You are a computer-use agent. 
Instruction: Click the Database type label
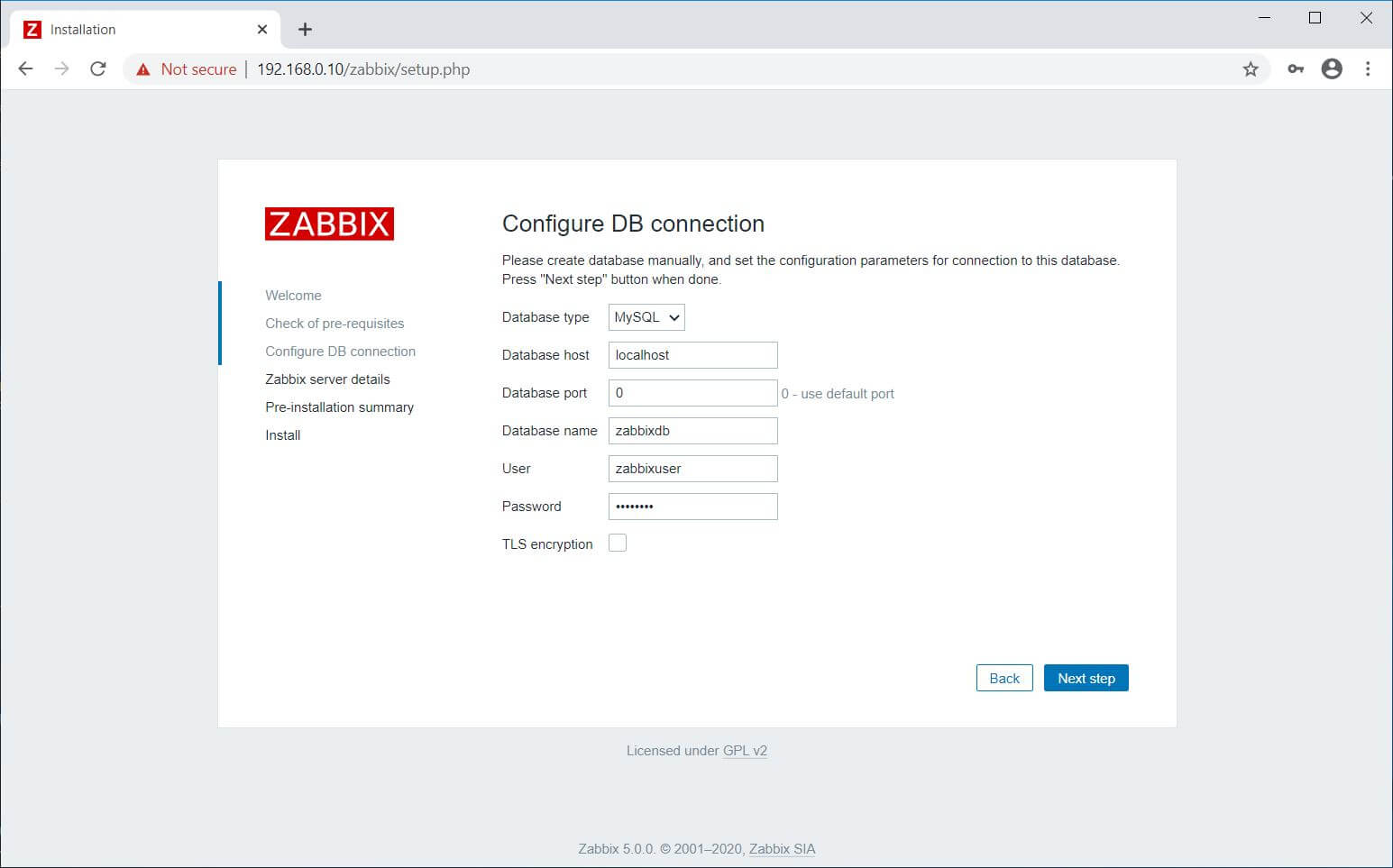(545, 317)
